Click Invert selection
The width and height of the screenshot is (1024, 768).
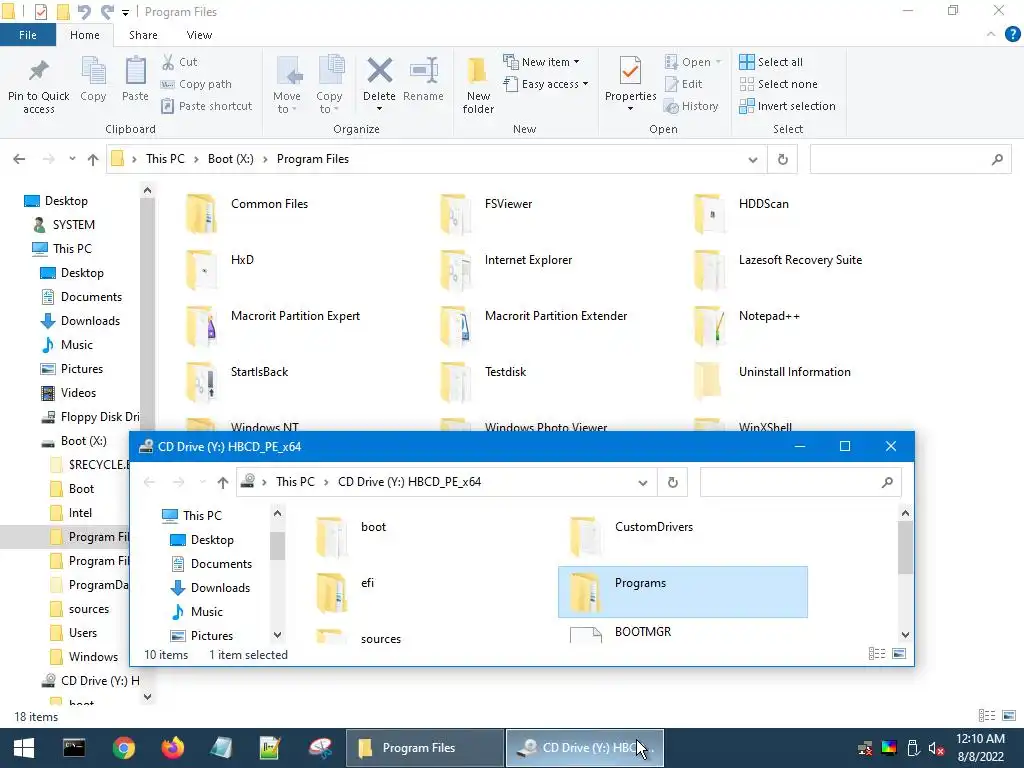point(788,106)
